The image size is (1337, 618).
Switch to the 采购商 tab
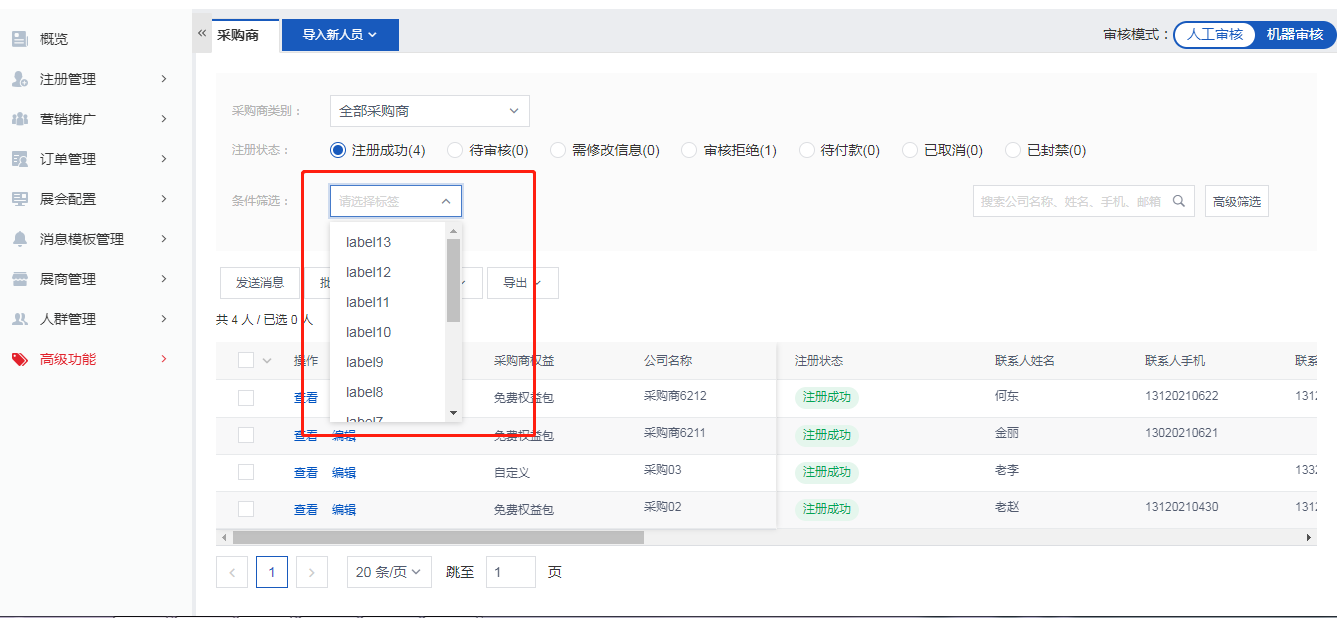(238, 35)
